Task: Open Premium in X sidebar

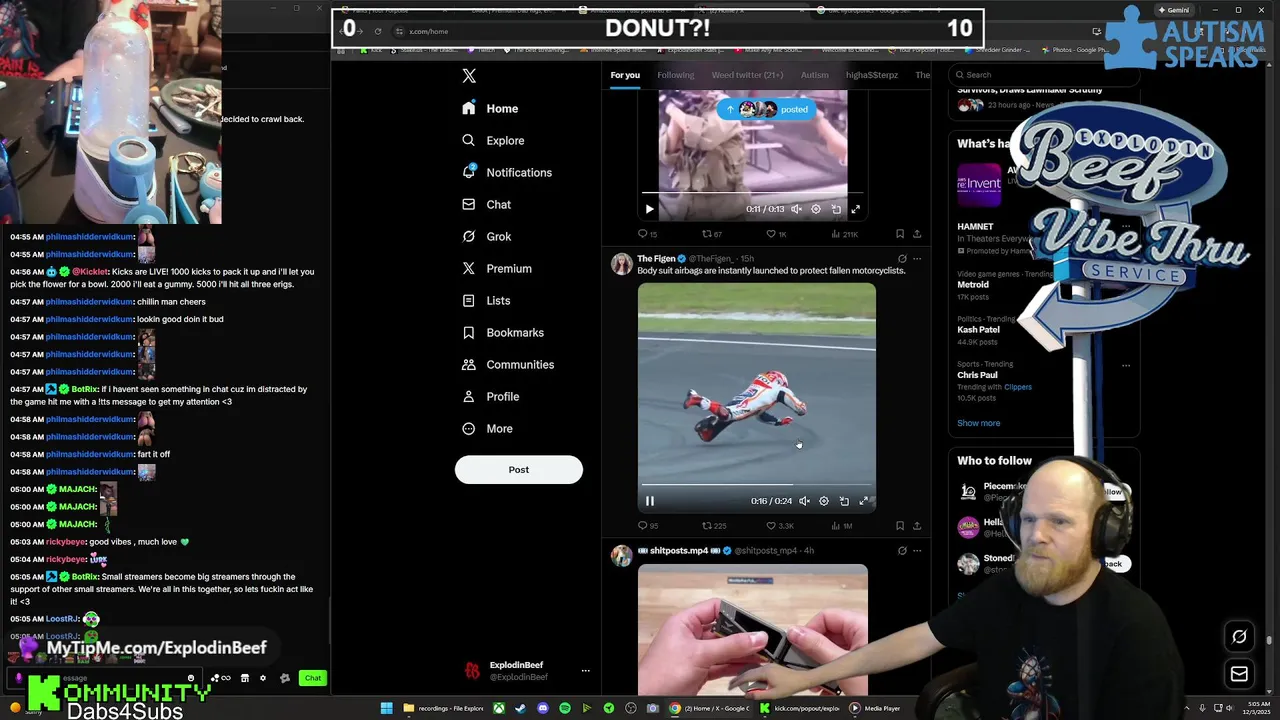Action: pos(497,268)
